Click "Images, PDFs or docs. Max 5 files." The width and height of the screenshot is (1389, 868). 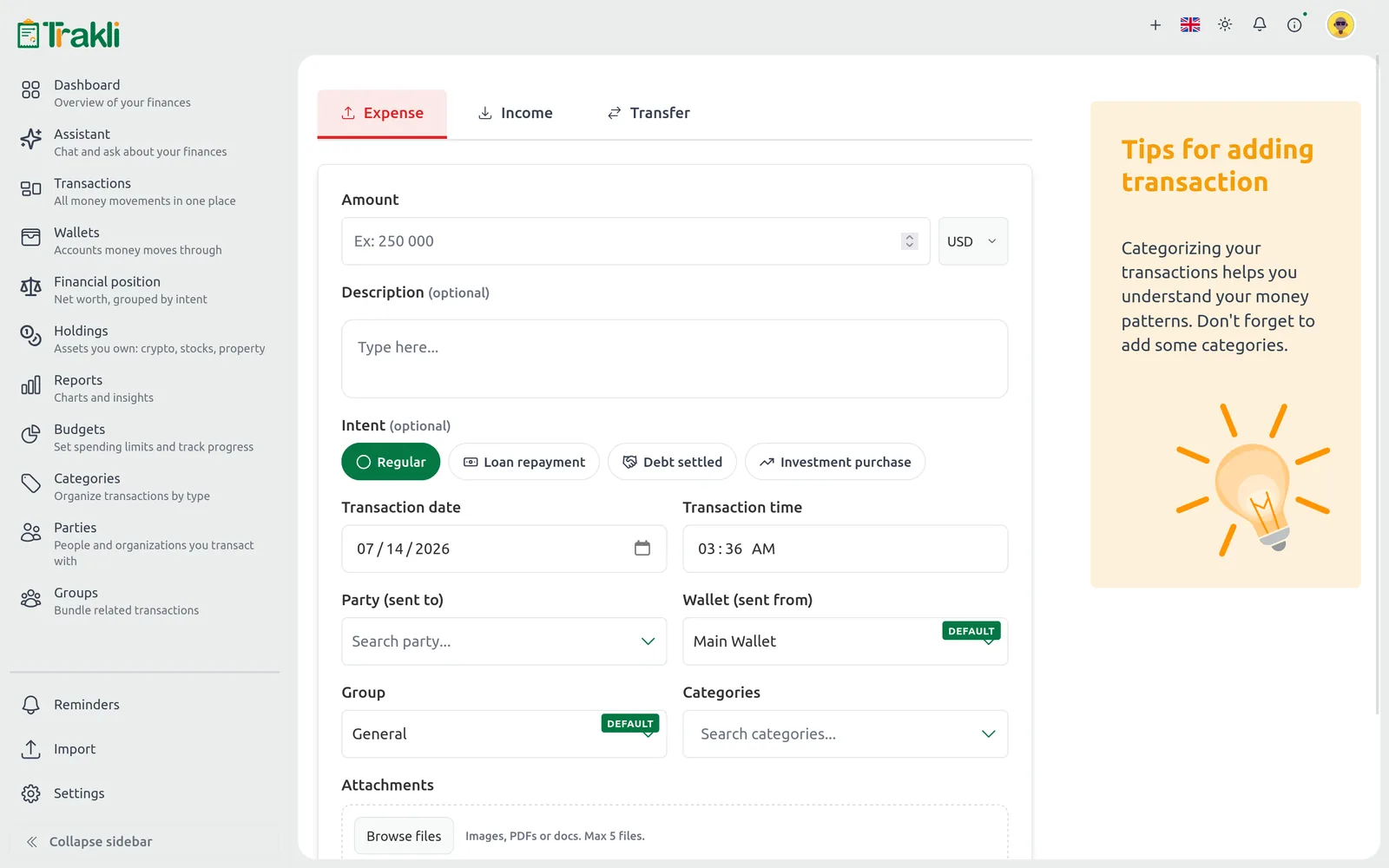555,837
